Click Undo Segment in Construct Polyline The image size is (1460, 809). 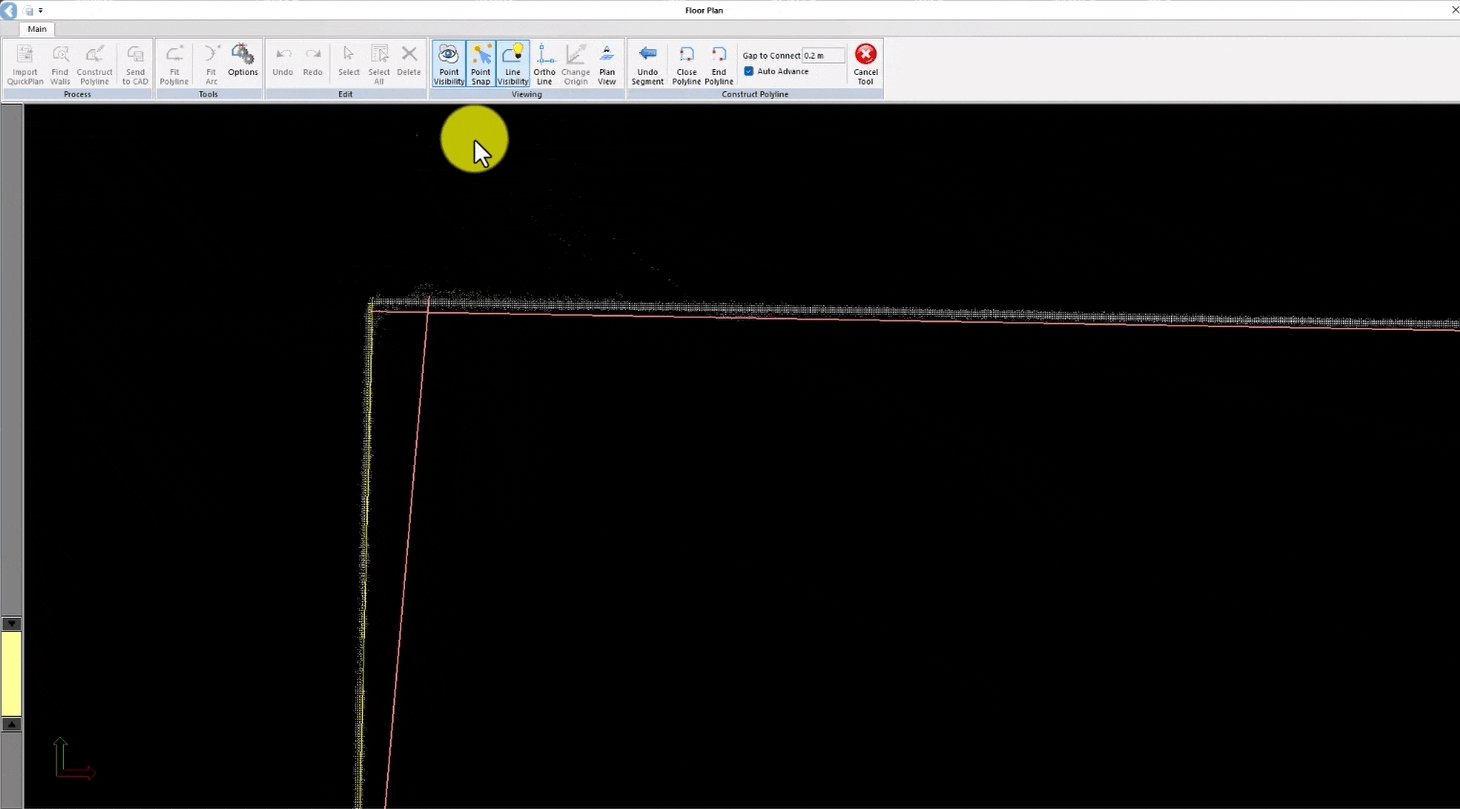(647, 63)
